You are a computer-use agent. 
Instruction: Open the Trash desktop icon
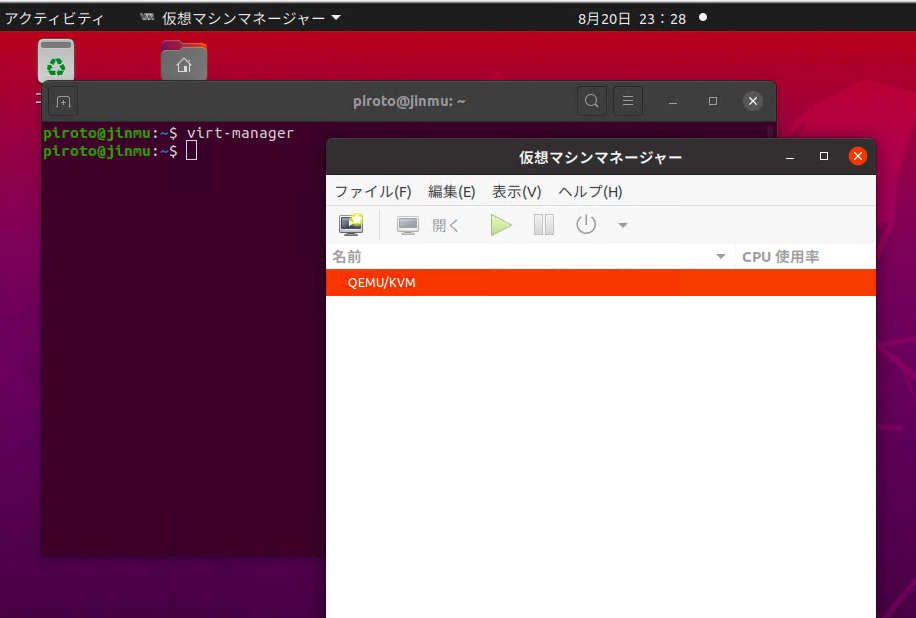tap(56, 62)
